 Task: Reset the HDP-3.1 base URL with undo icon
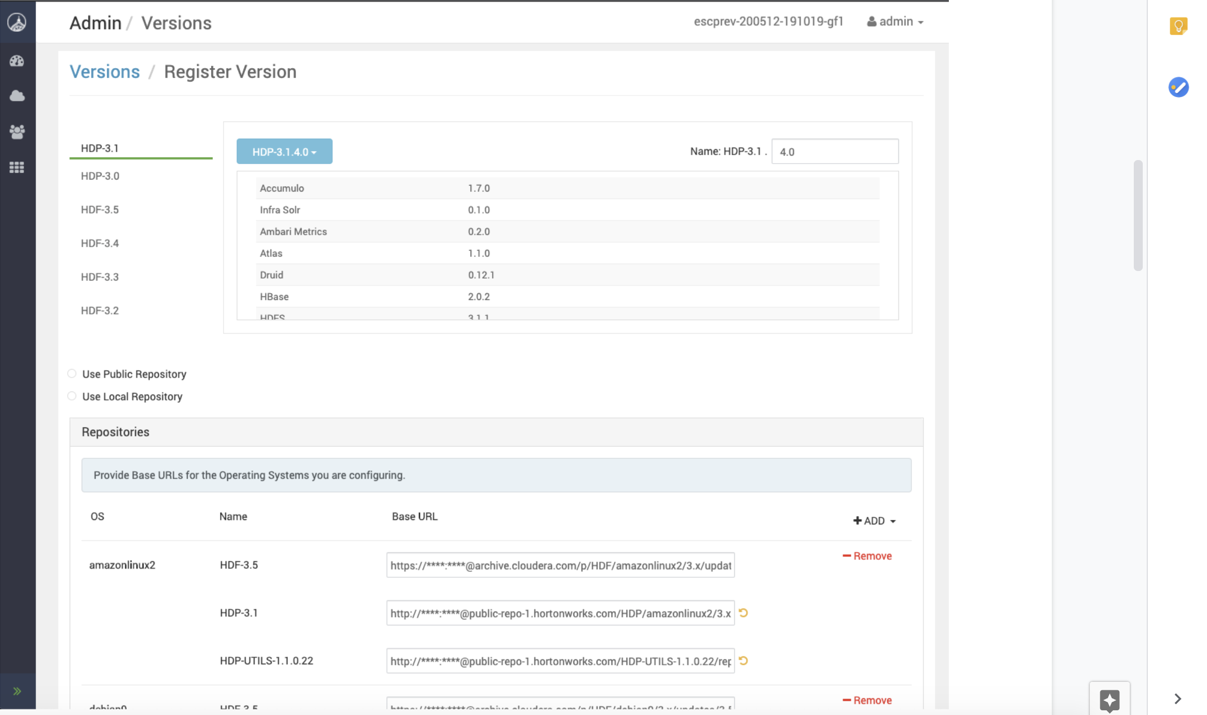(x=743, y=613)
